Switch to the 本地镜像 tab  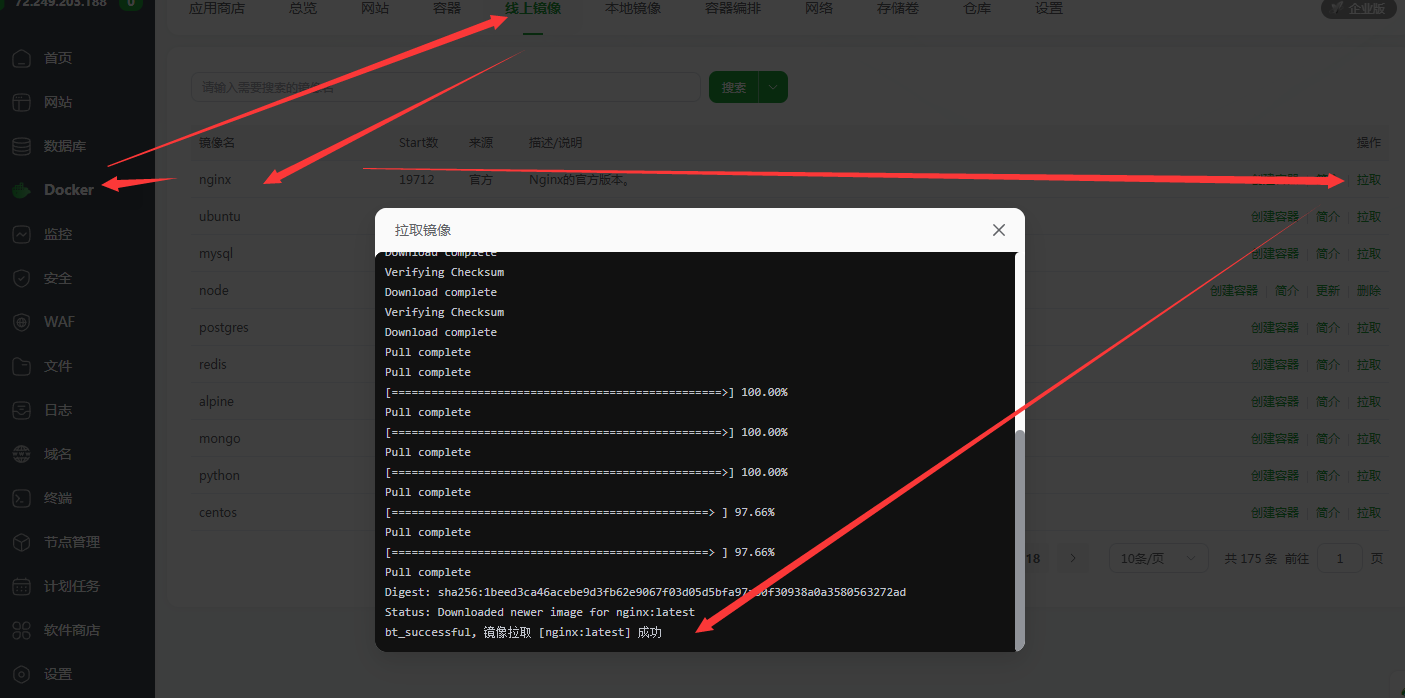tap(632, 9)
